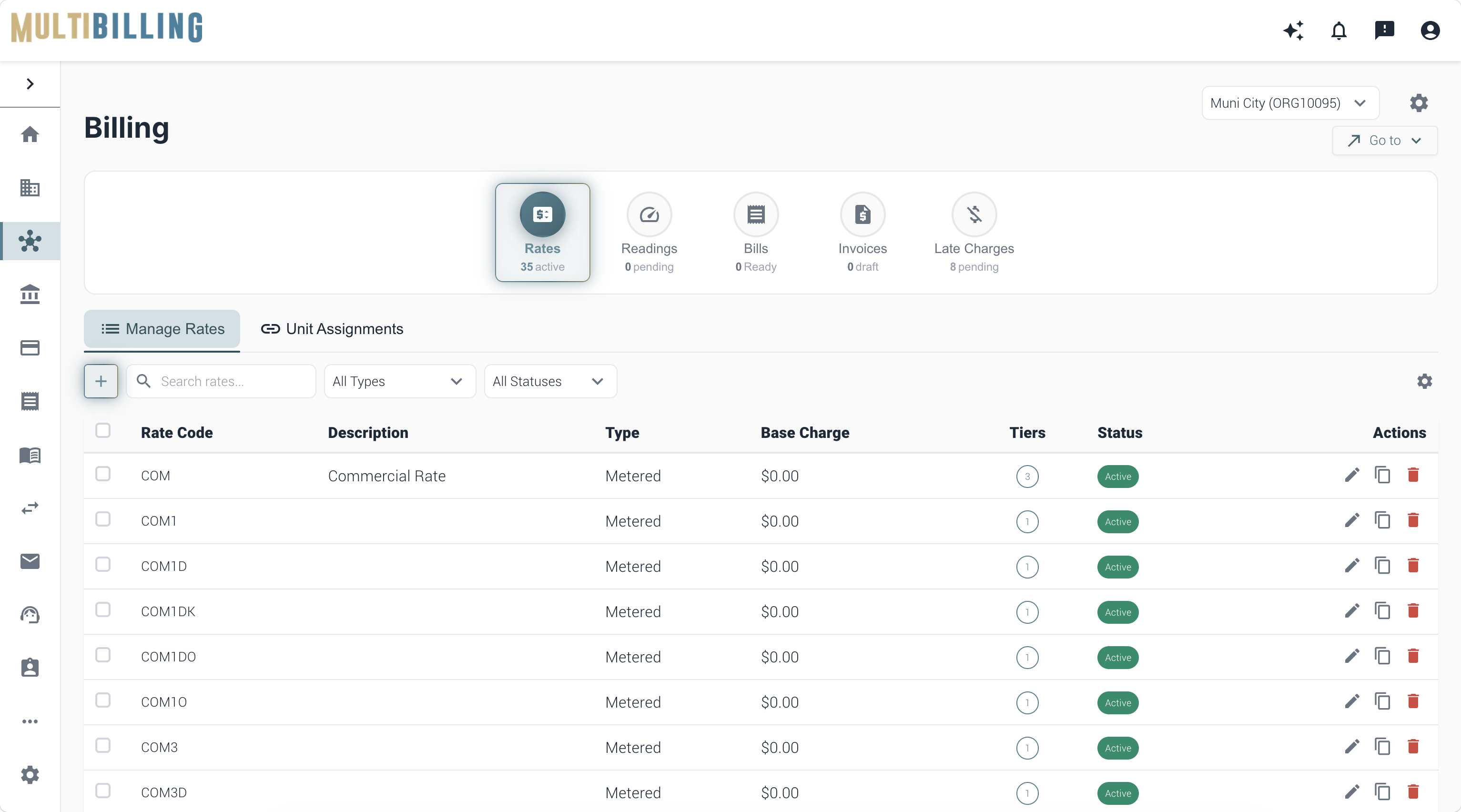
Task: Sort by the Rate Code column header
Action: point(176,433)
